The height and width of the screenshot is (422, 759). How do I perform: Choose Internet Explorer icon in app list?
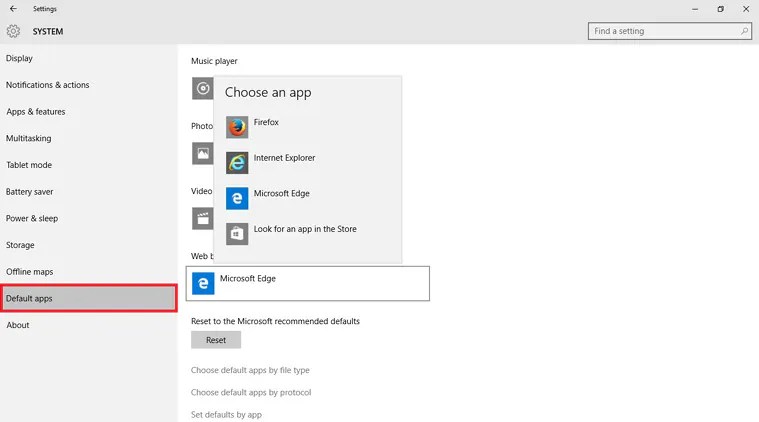(x=237, y=163)
